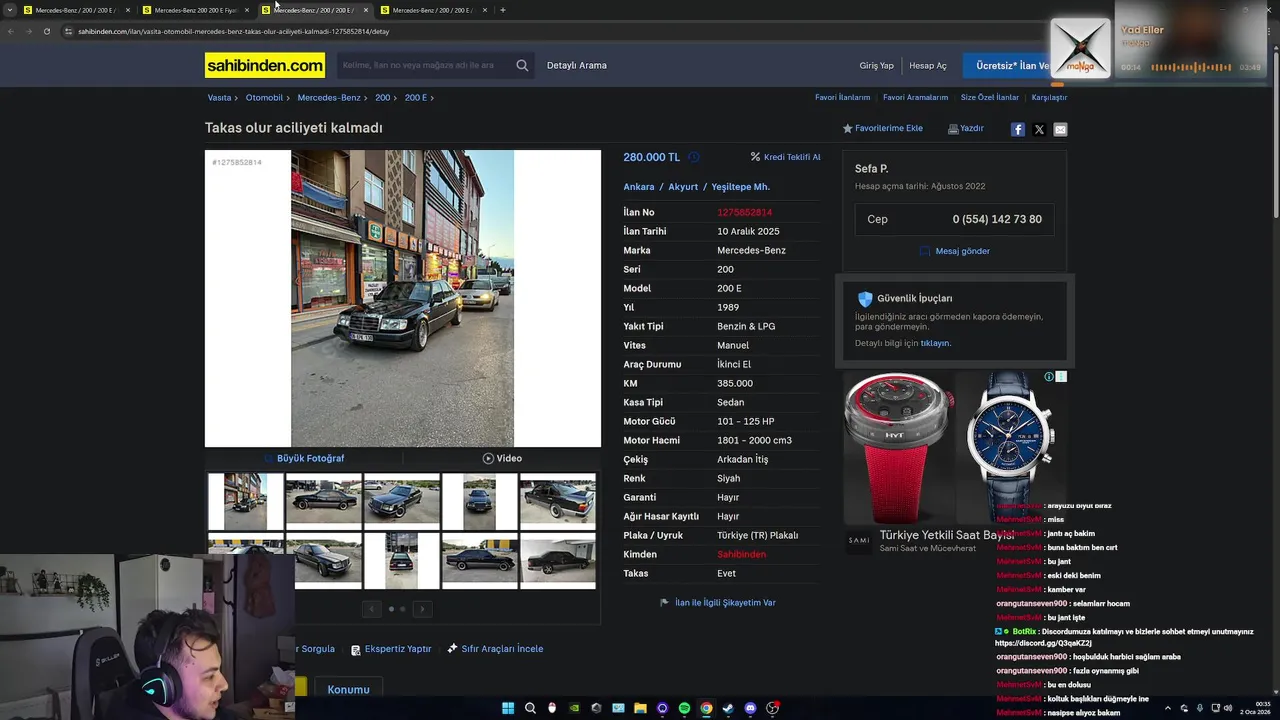This screenshot has width=1280, height=720.
Task: Click Ekspertiz Yaptır link
Action: tap(391, 649)
